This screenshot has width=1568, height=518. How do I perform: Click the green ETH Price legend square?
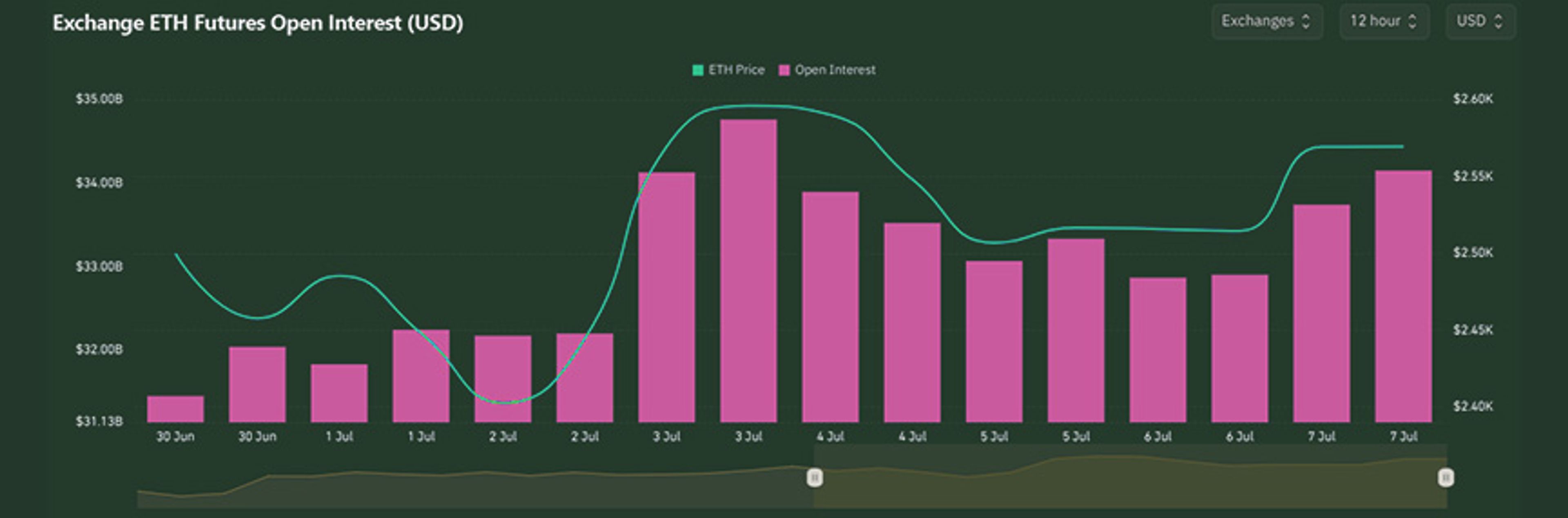point(697,70)
